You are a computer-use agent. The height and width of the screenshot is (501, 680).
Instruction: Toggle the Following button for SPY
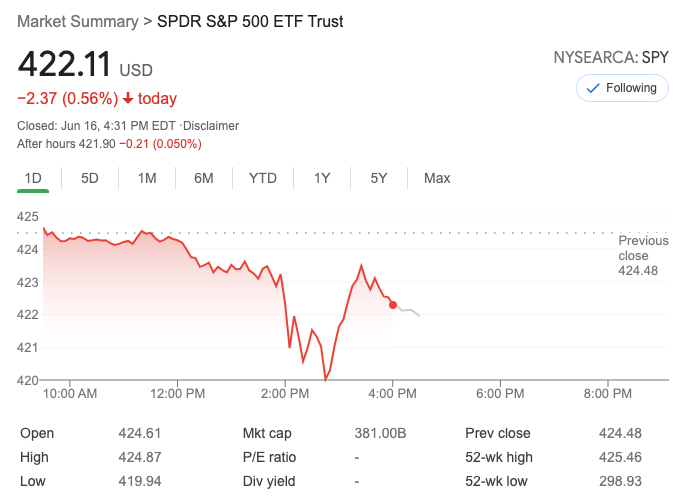point(622,88)
